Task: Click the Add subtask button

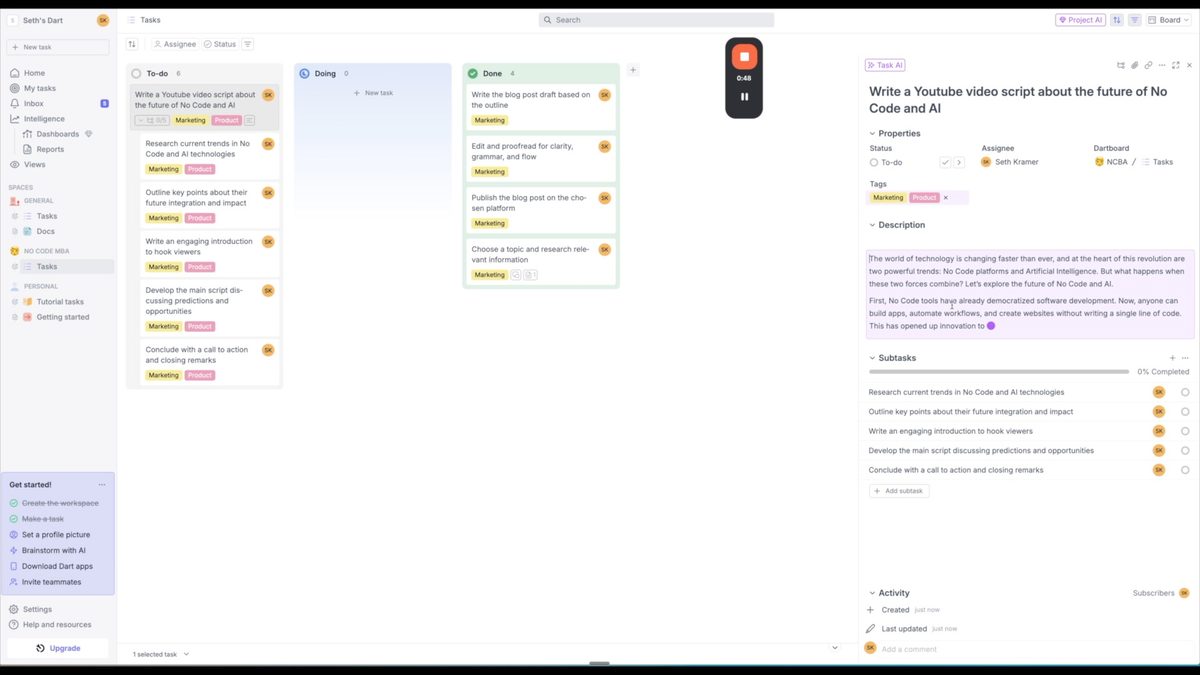Action: tap(900, 491)
